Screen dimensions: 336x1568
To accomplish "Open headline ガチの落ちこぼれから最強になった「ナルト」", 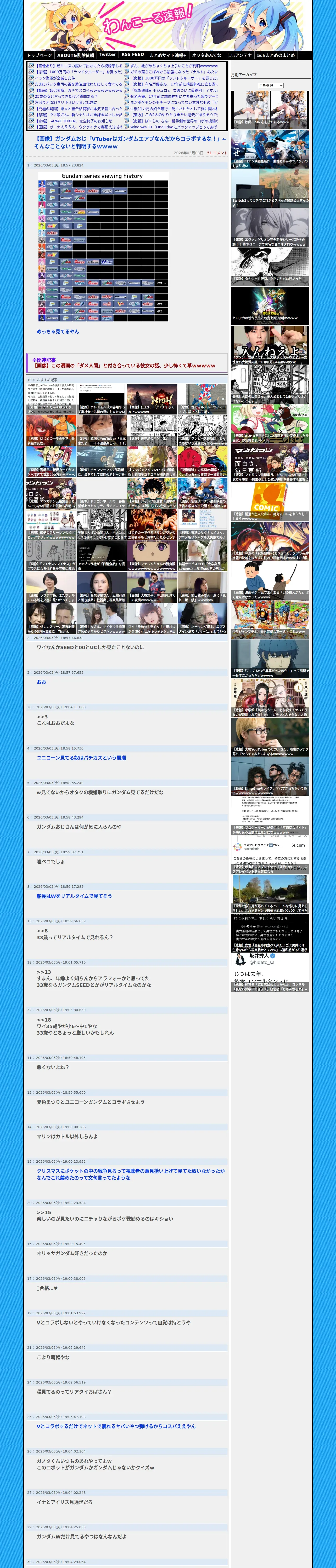I will click(x=173, y=72).
